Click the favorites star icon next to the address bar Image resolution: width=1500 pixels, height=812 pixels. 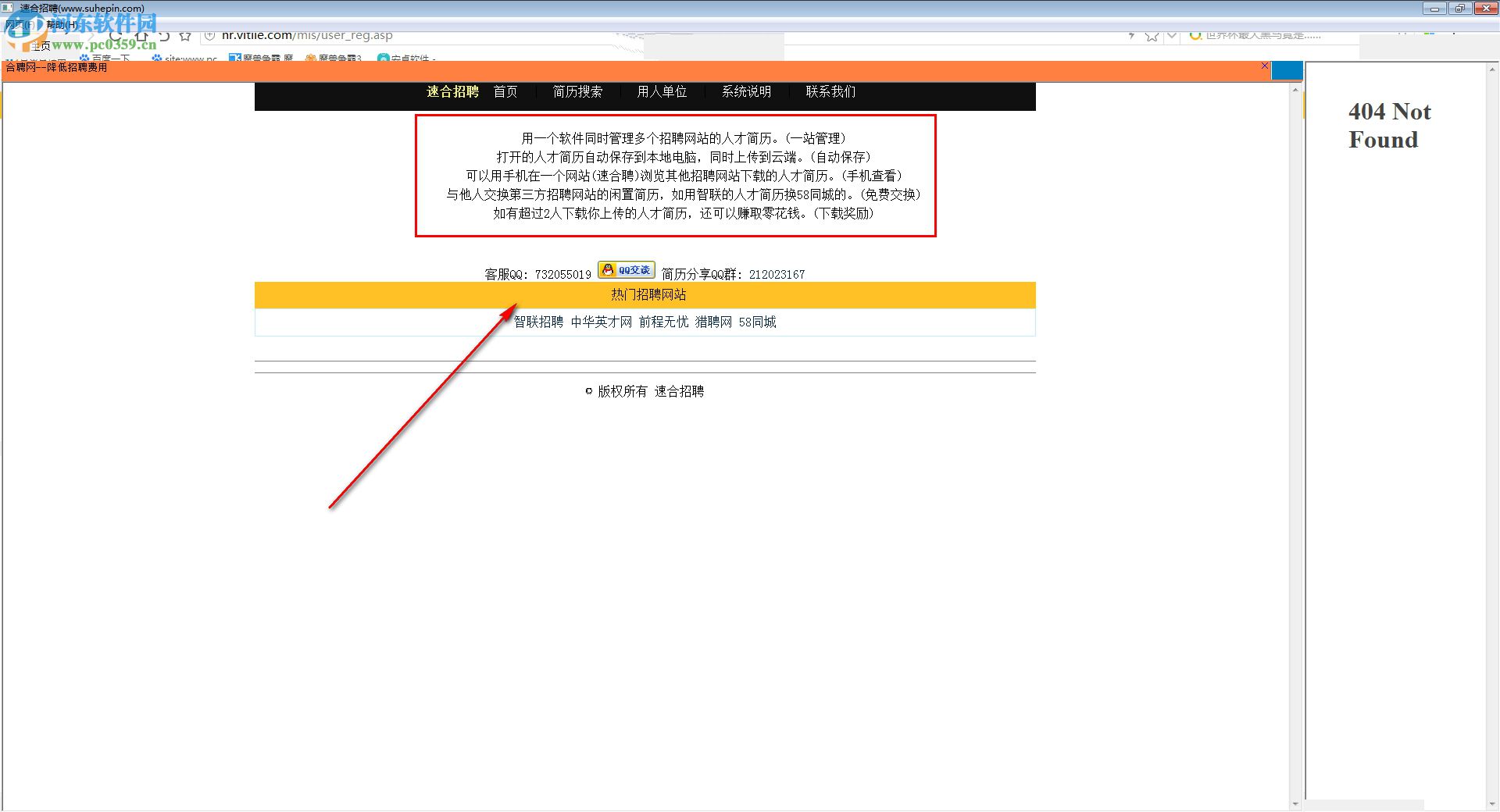coord(185,35)
